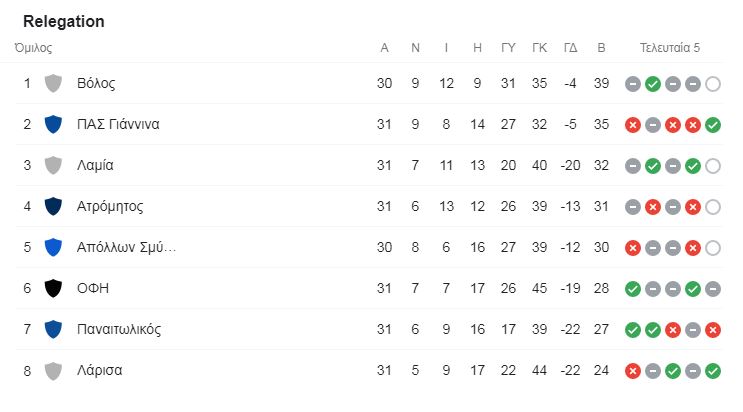
Task: Click the Παναιτωλικός shield icon
Action: [53, 330]
